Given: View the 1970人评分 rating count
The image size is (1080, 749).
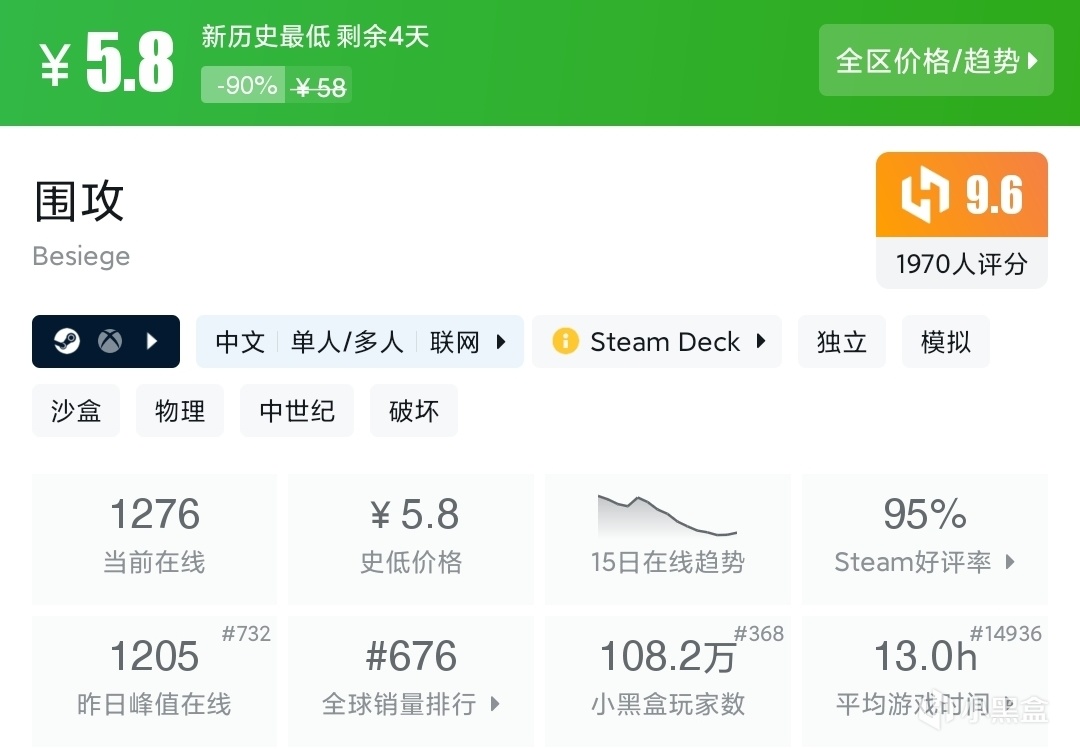Looking at the screenshot, I should click(x=961, y=264).
